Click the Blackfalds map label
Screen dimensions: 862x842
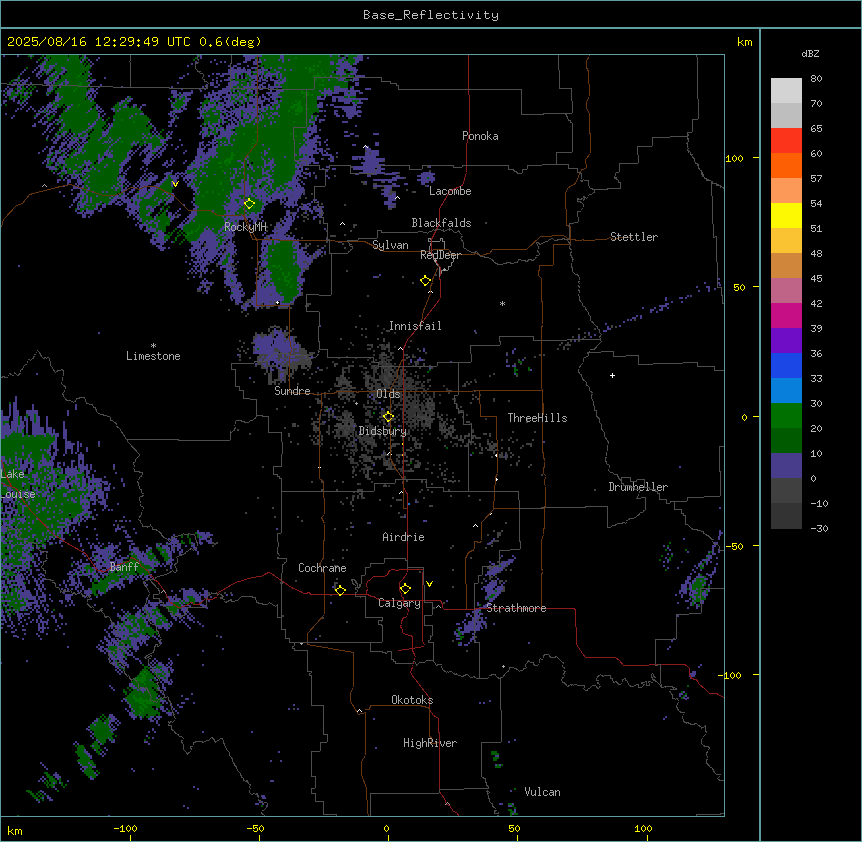coord(441,223)
